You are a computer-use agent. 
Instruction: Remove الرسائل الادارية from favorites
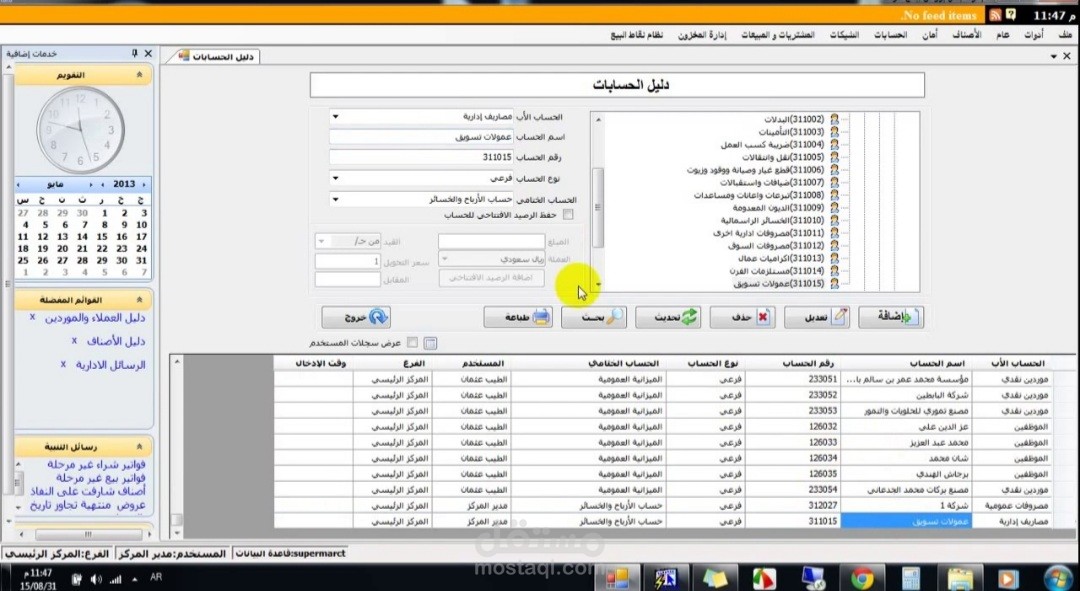pyautogui.click(x=63, y=364)
